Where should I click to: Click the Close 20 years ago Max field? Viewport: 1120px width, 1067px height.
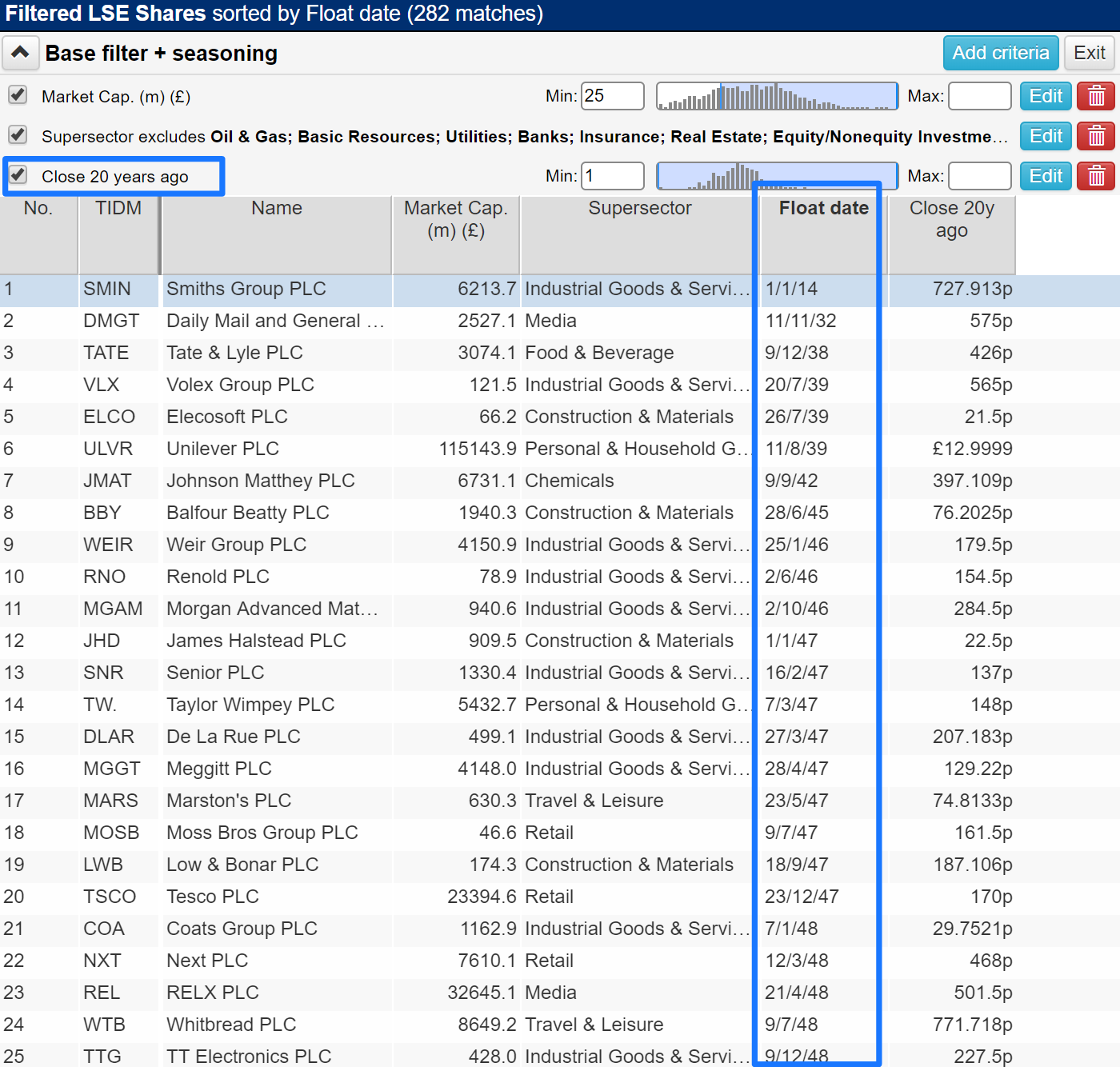point(980,176)
